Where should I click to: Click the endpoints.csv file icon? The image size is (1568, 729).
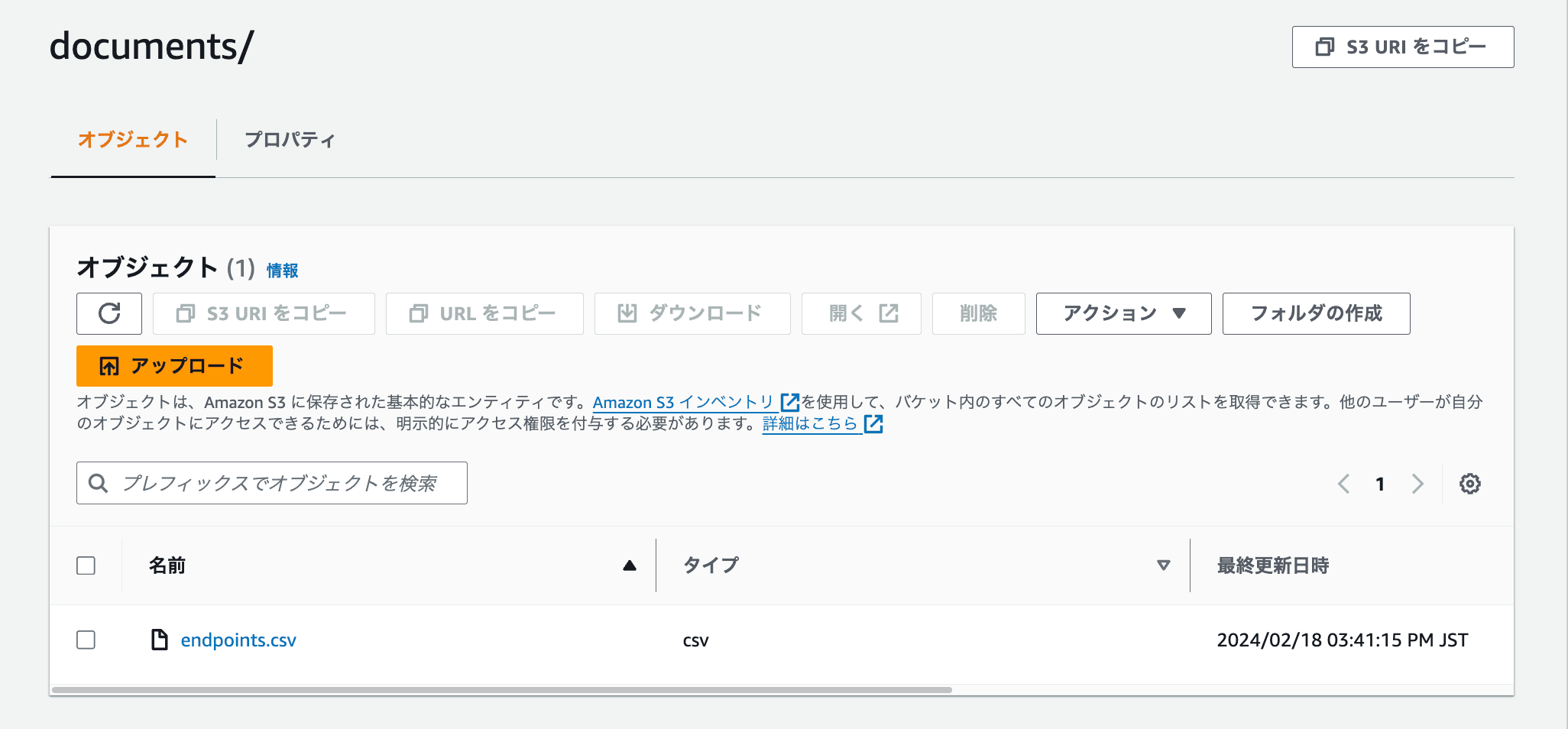(159, 640)
